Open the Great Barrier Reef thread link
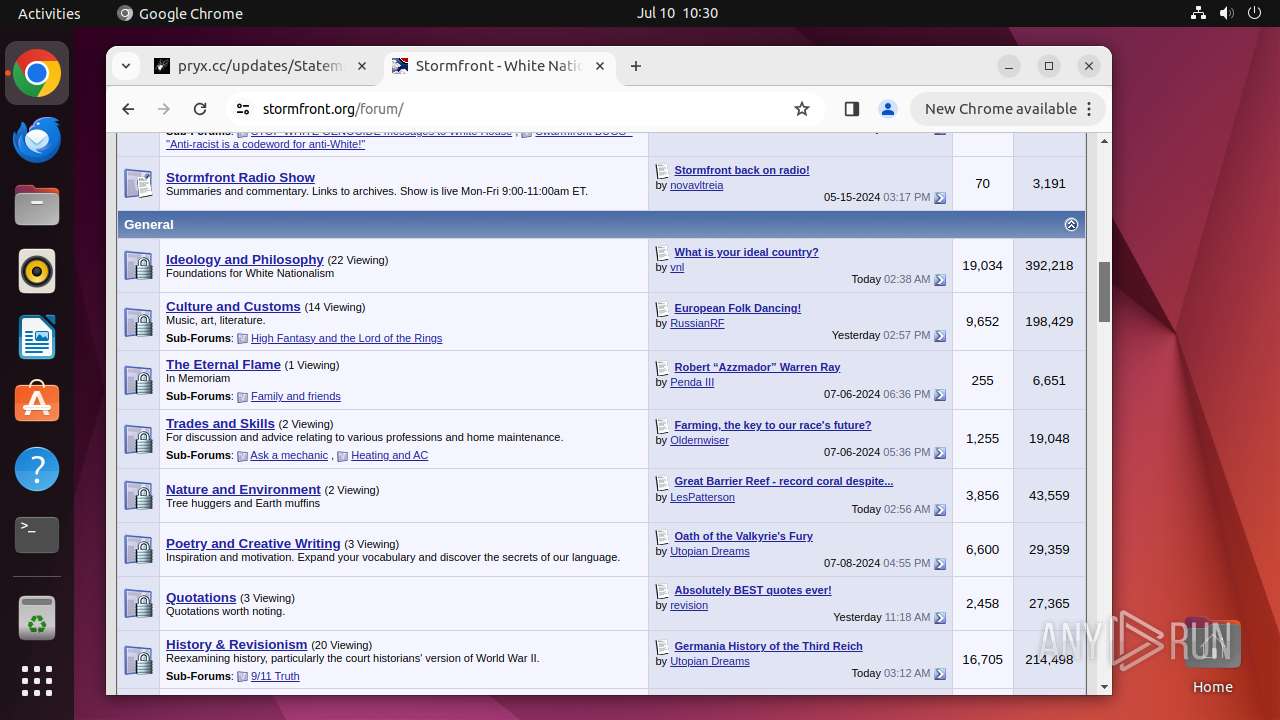 (784, 481)
